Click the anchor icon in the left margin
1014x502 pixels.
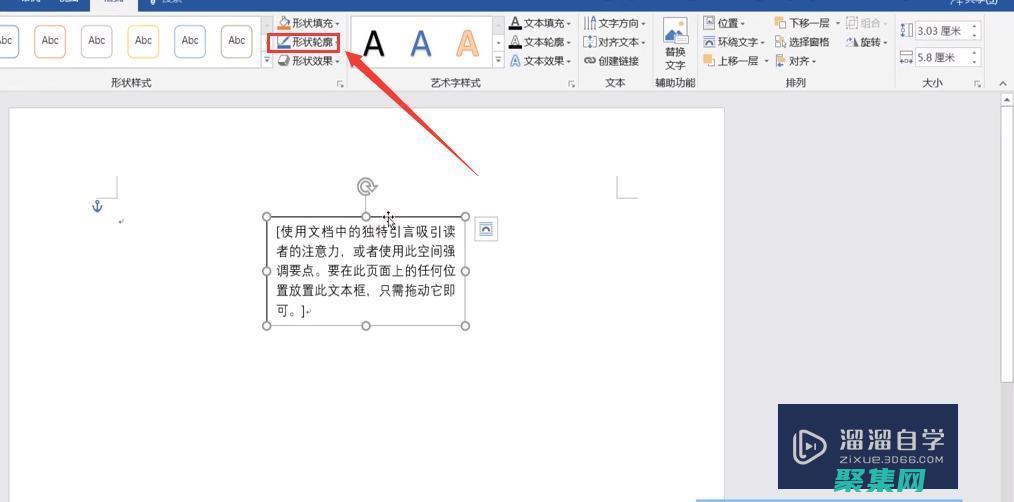(x=97, y=206)
